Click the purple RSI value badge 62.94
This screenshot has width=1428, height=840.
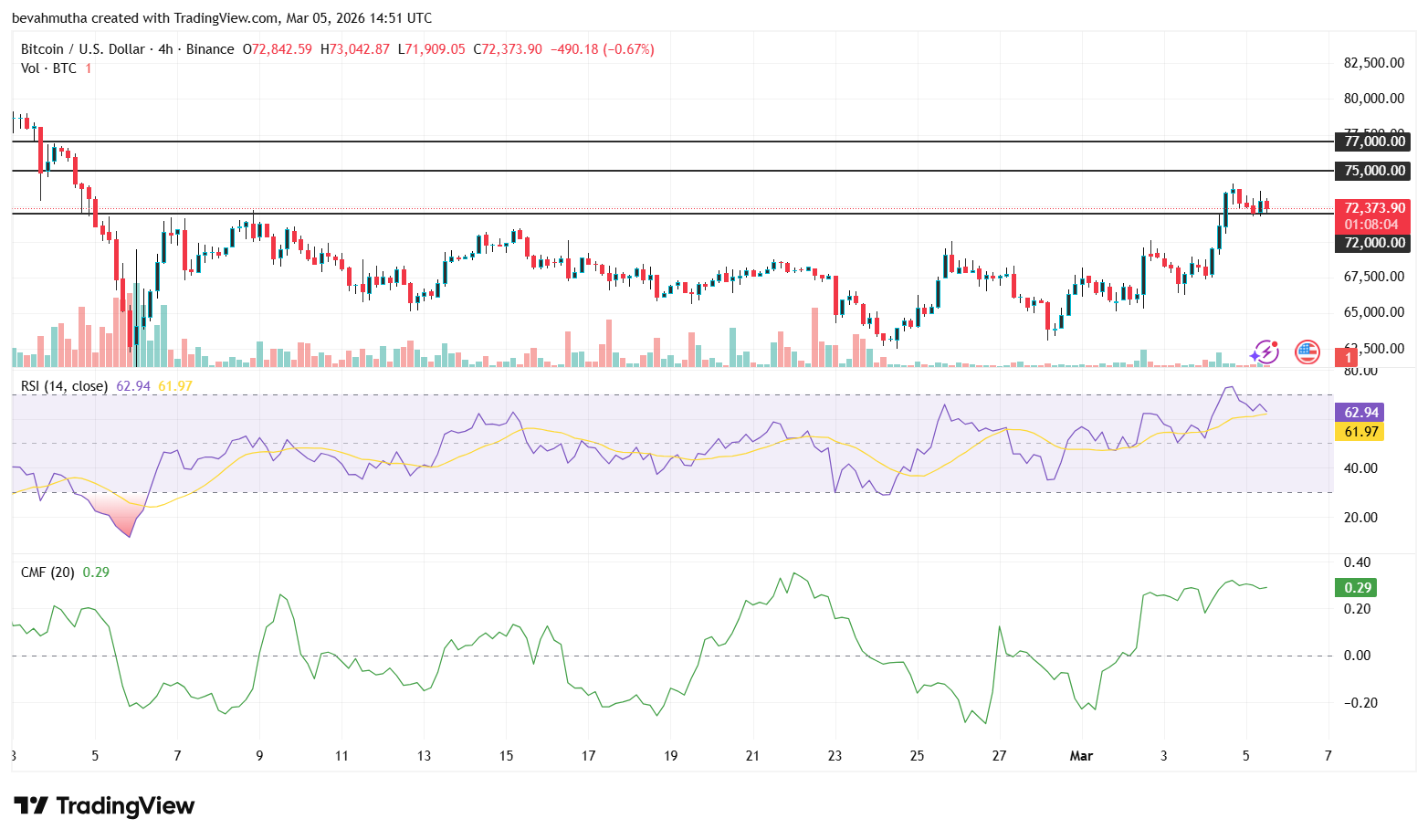[1360, 412]
